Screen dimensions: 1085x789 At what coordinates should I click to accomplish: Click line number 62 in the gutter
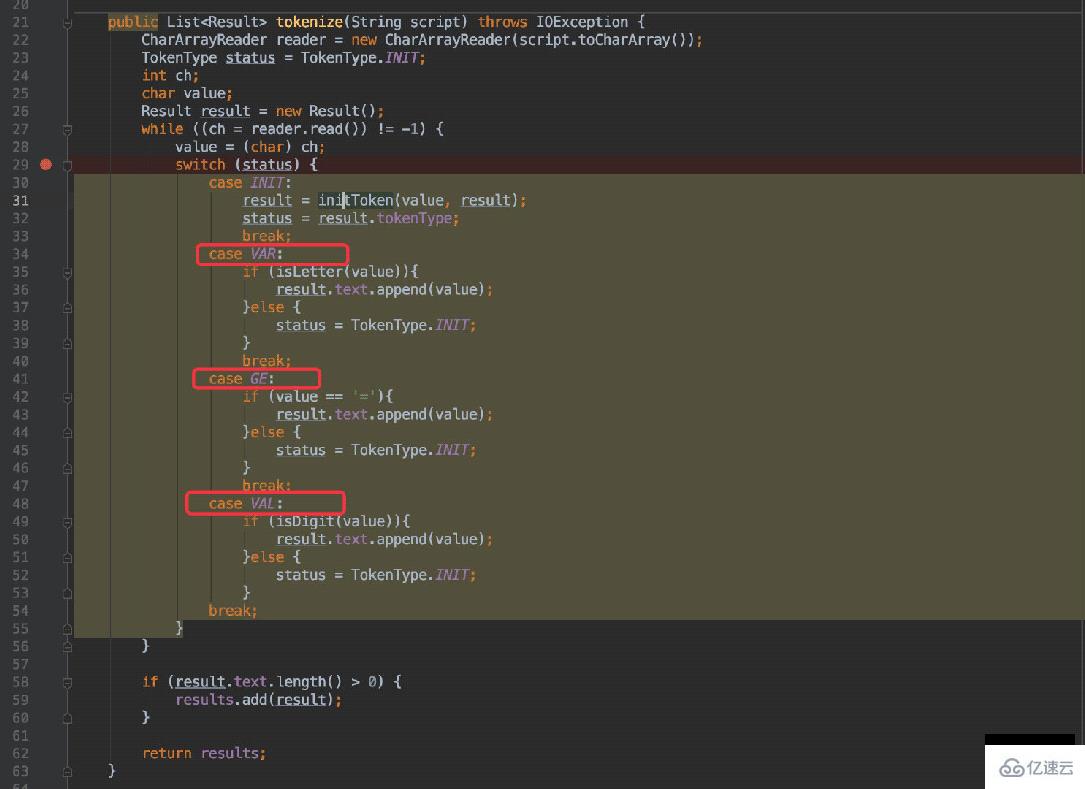pyautogui.click(x=21, y=753)
